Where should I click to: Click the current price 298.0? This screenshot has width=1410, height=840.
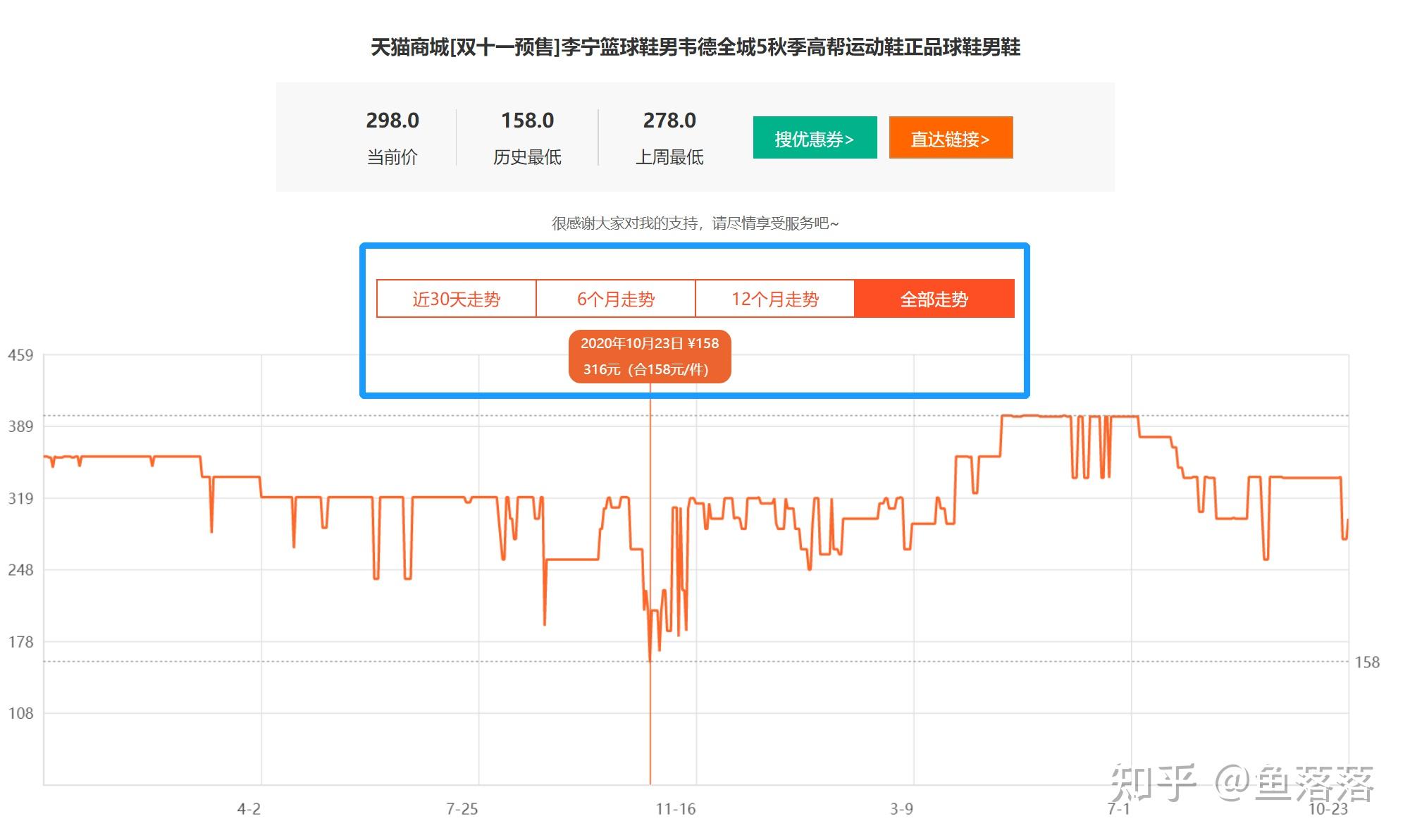point(392,121)
